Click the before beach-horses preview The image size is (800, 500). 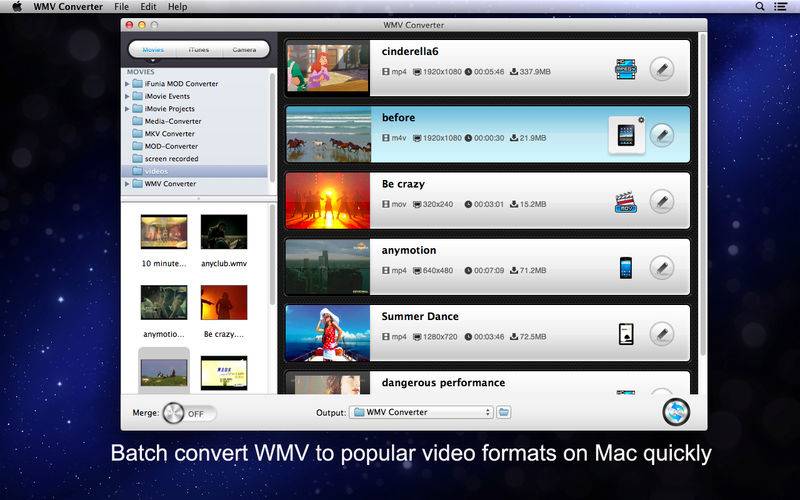tap(328, 135)
